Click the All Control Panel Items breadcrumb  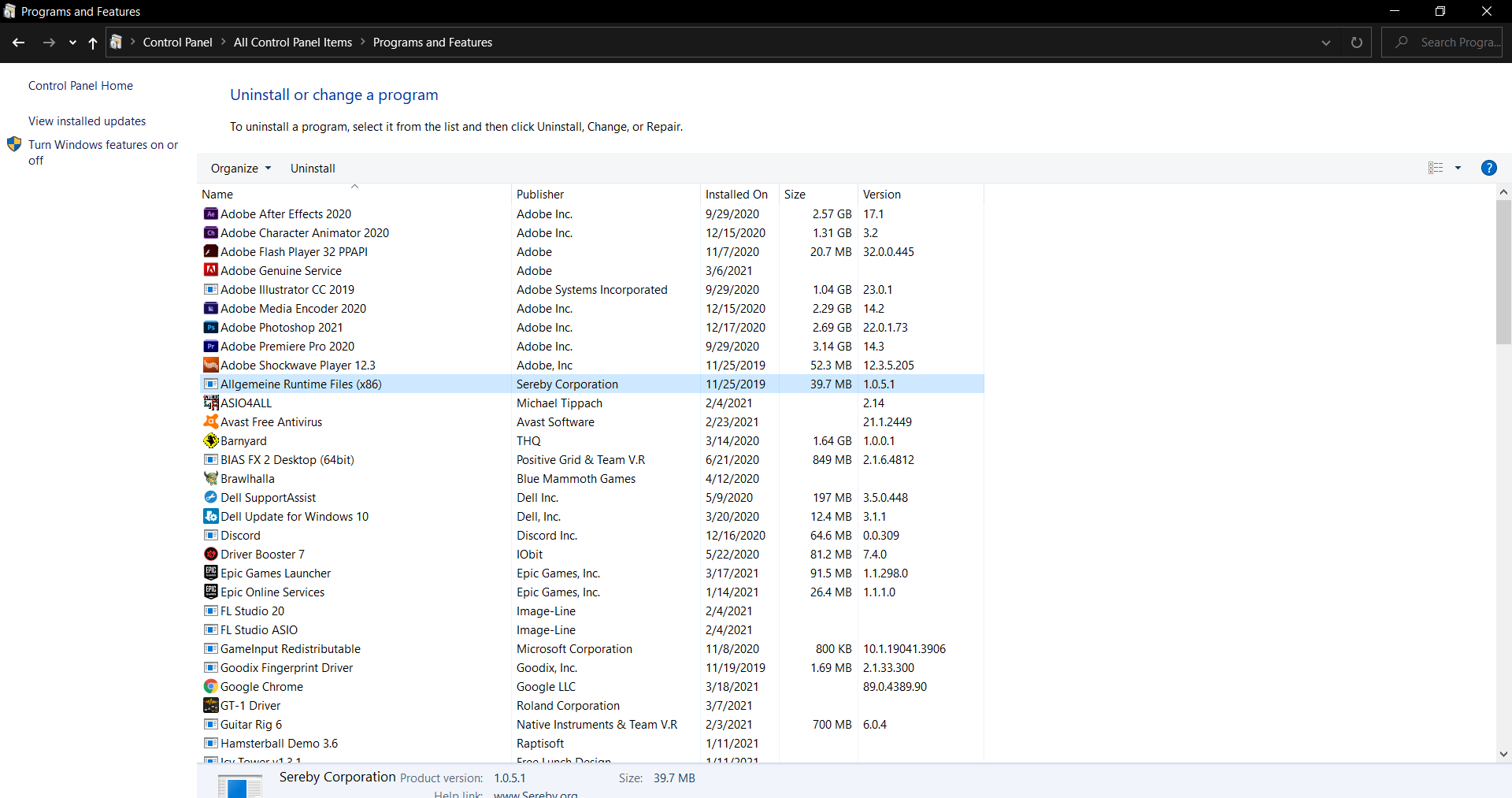[293, 43]
